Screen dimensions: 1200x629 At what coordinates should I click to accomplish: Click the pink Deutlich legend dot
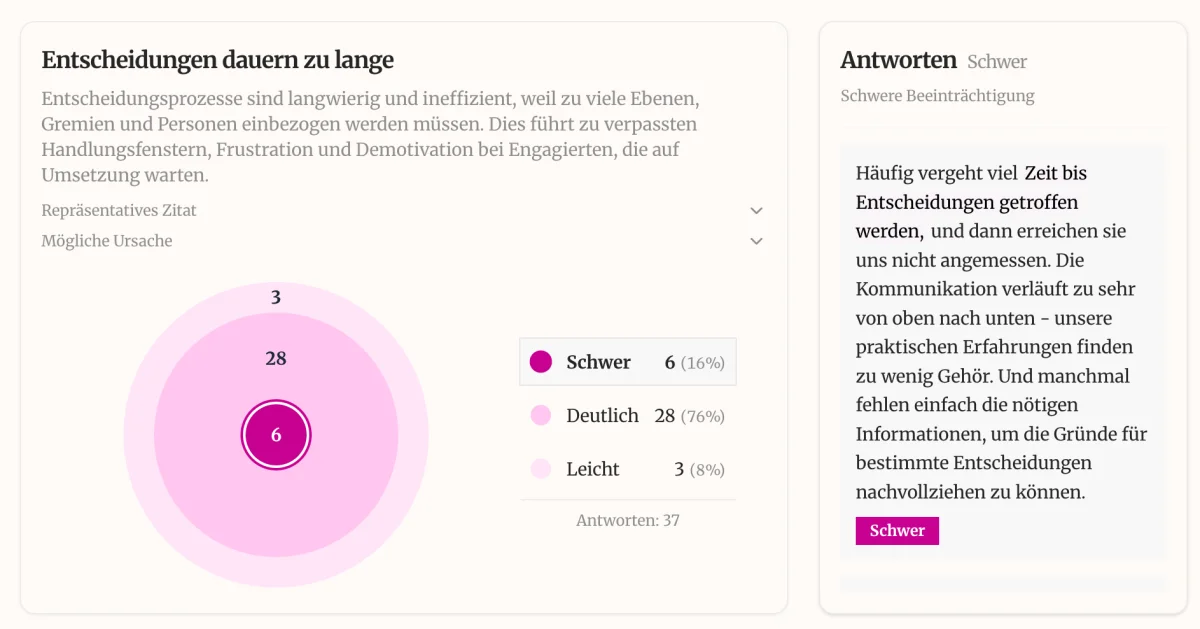[x=541, y=416]
